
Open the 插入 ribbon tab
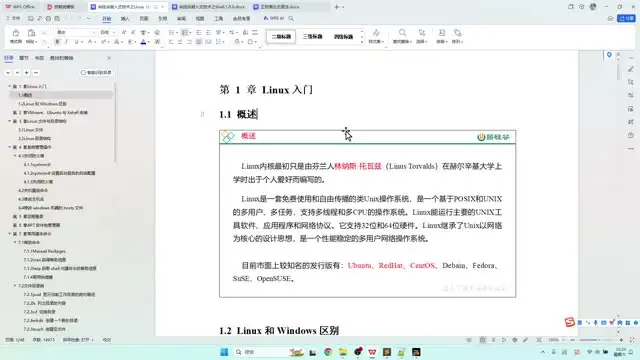pos(125,19)
